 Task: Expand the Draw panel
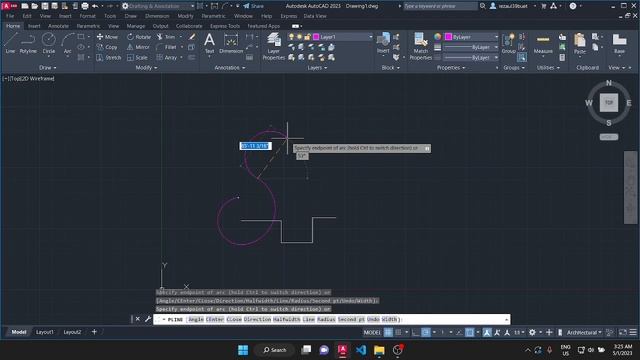tap(48, 68)
